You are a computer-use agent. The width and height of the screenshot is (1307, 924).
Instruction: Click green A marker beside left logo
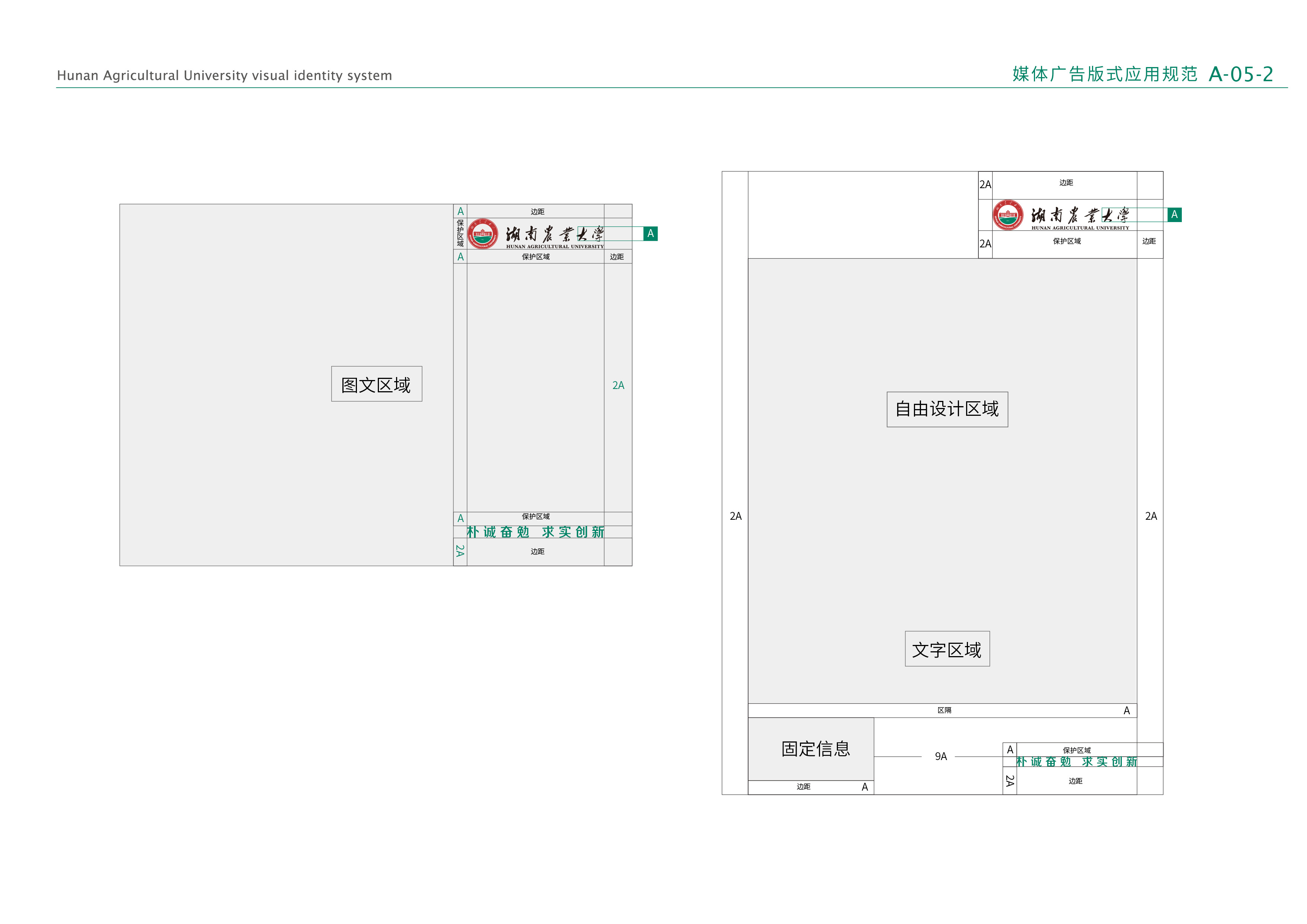click(x=650, y=233)
